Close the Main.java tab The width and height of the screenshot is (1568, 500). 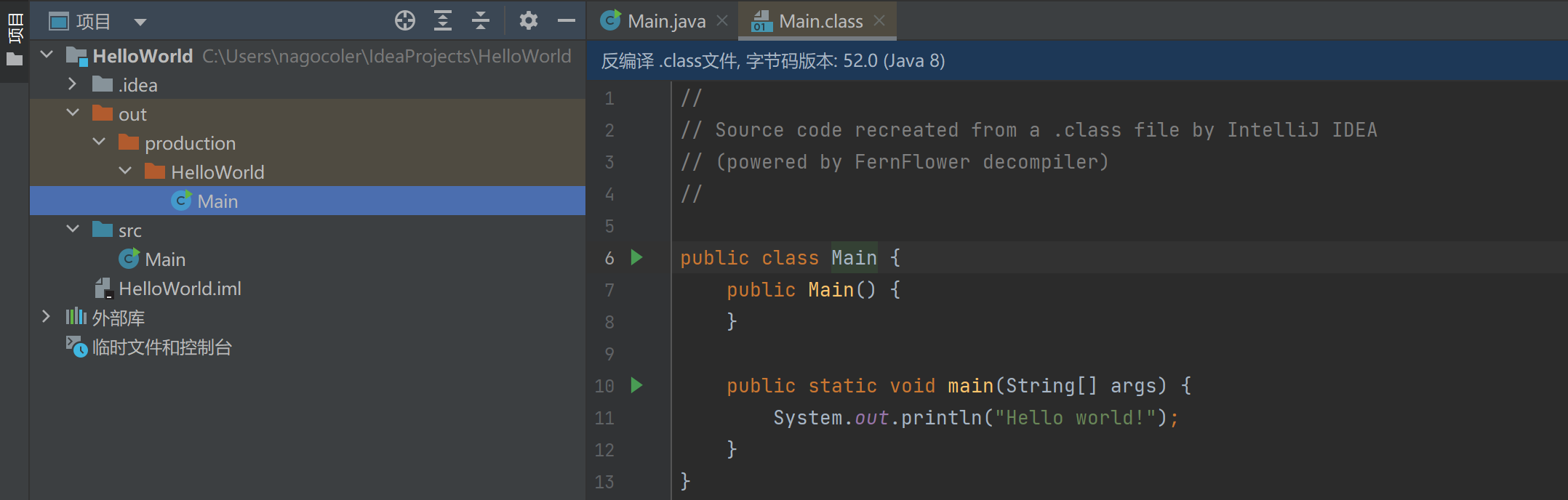coord(722,21)
